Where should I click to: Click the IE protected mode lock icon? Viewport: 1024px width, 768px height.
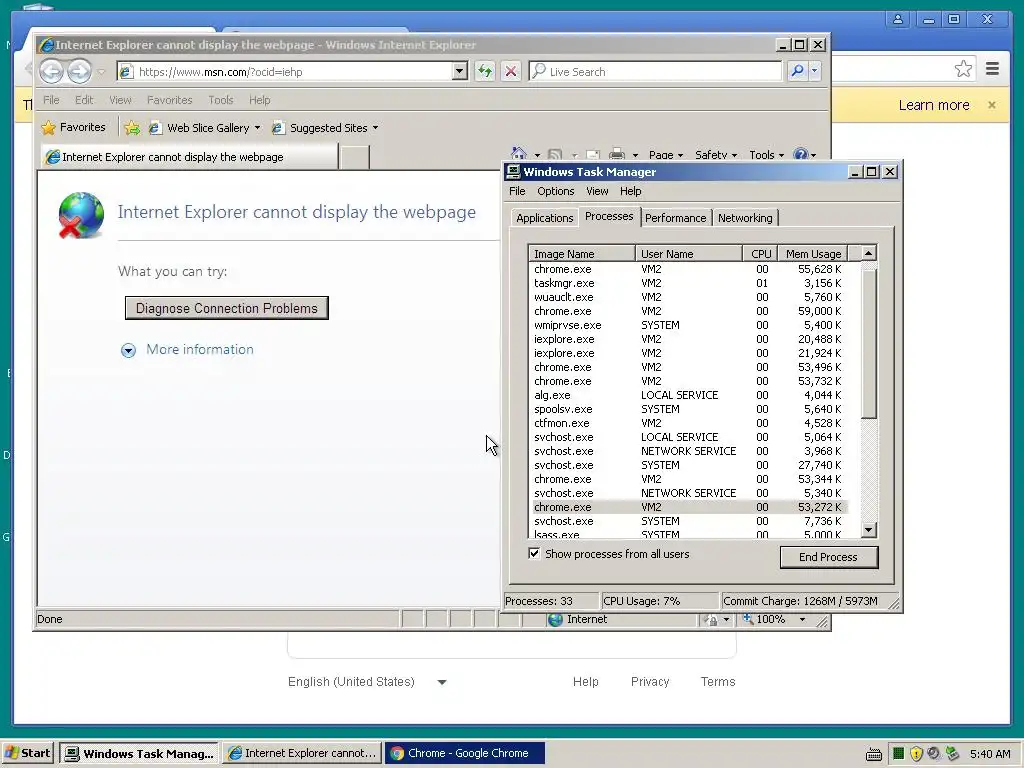click(712, 620)
